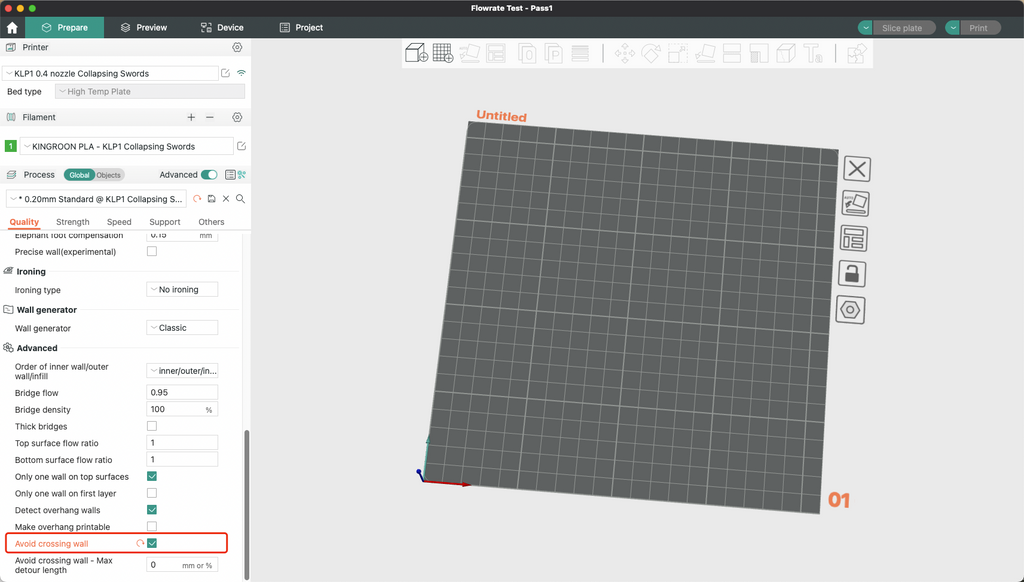The height and width of the screenshot is (582, 1024).
Task: Click the plate lock icon
Action: pos(854,274)
